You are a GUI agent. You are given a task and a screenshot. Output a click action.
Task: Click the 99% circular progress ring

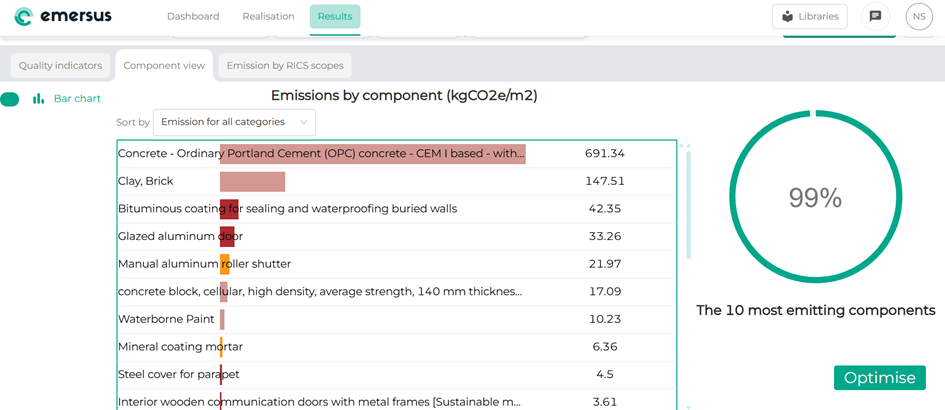[x=815, y=197]
